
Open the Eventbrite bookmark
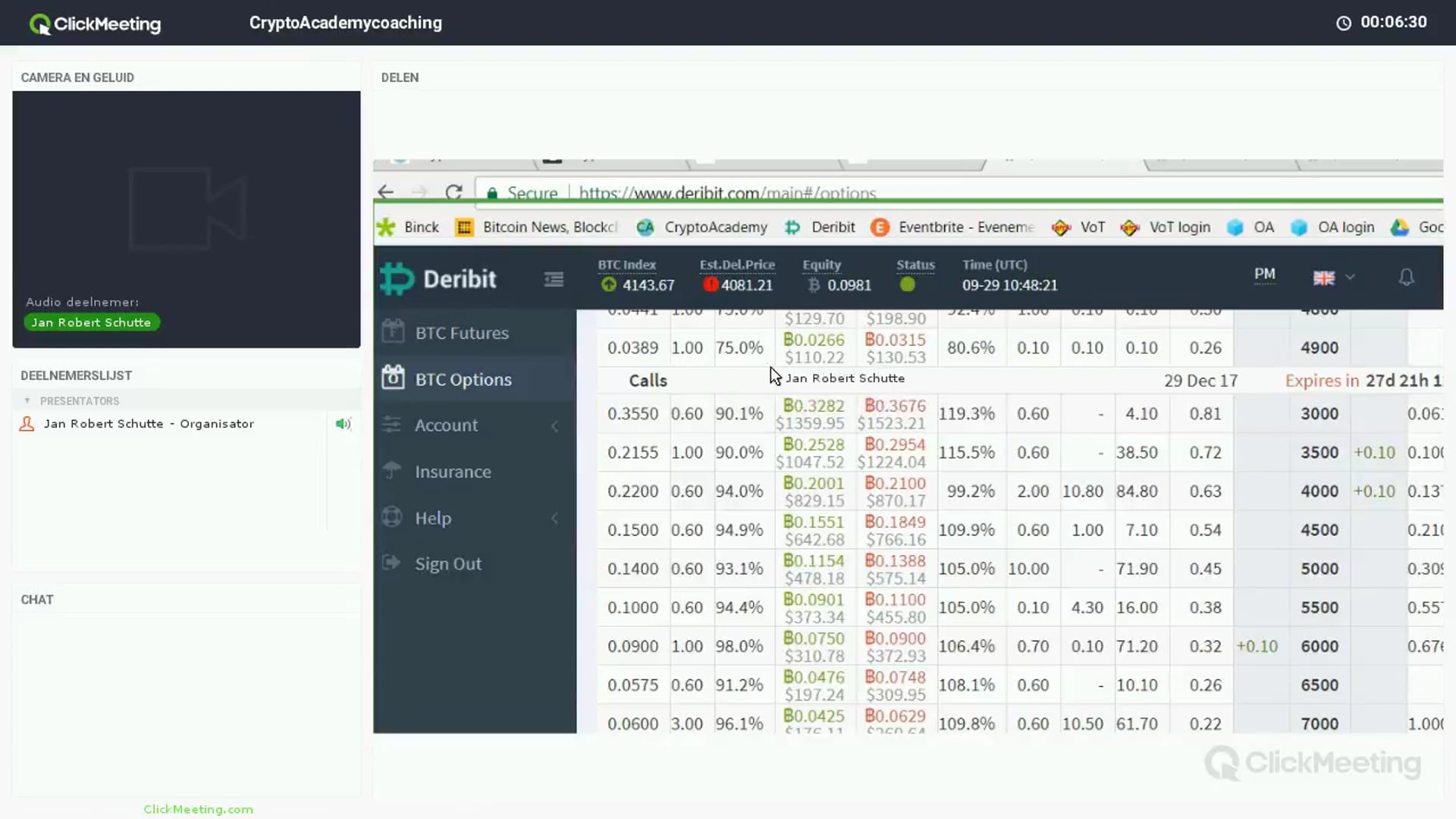click(x=952, y=227)
